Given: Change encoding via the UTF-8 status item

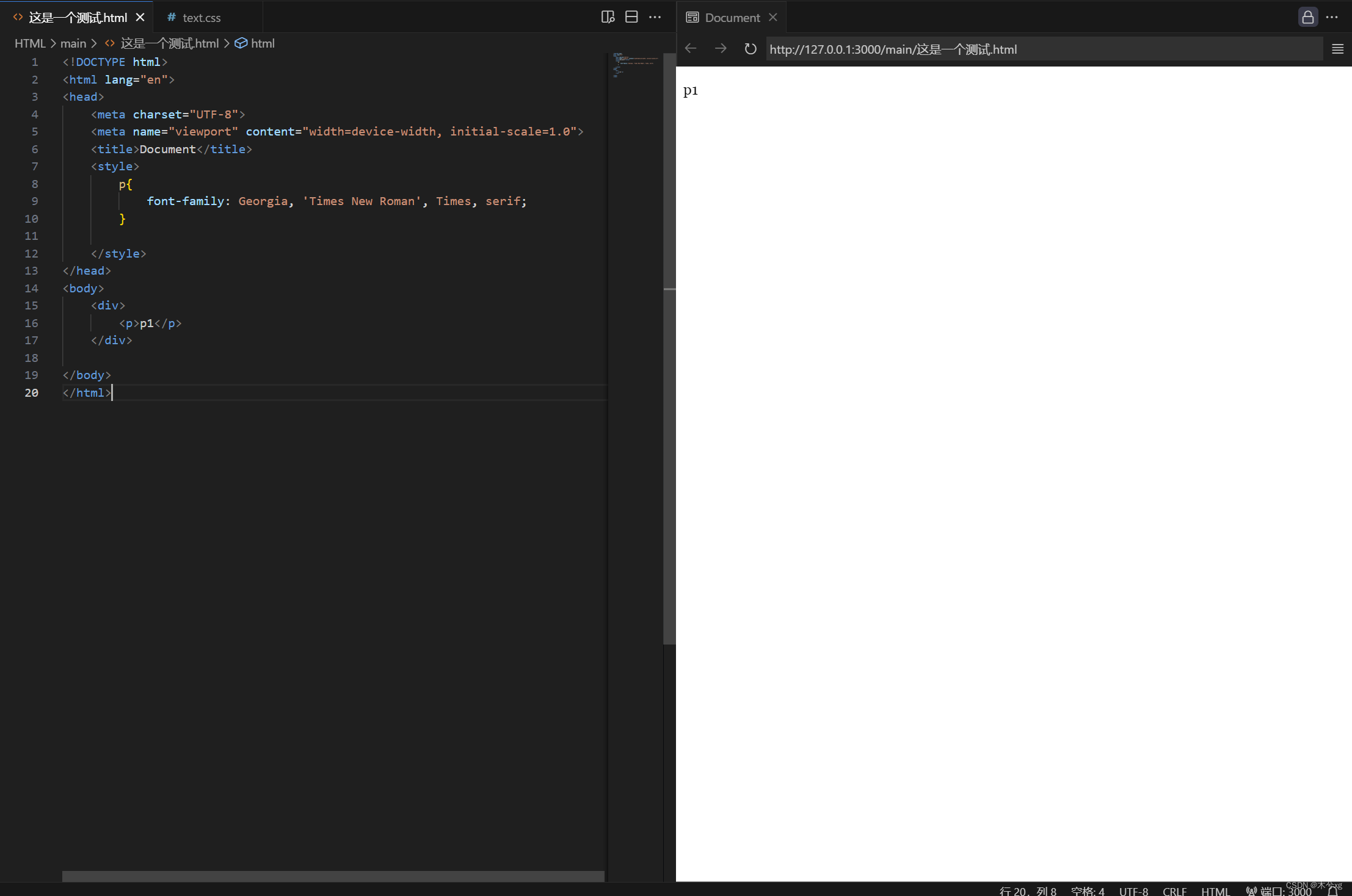Looking at the screenshot, I should pos(1133,891).
